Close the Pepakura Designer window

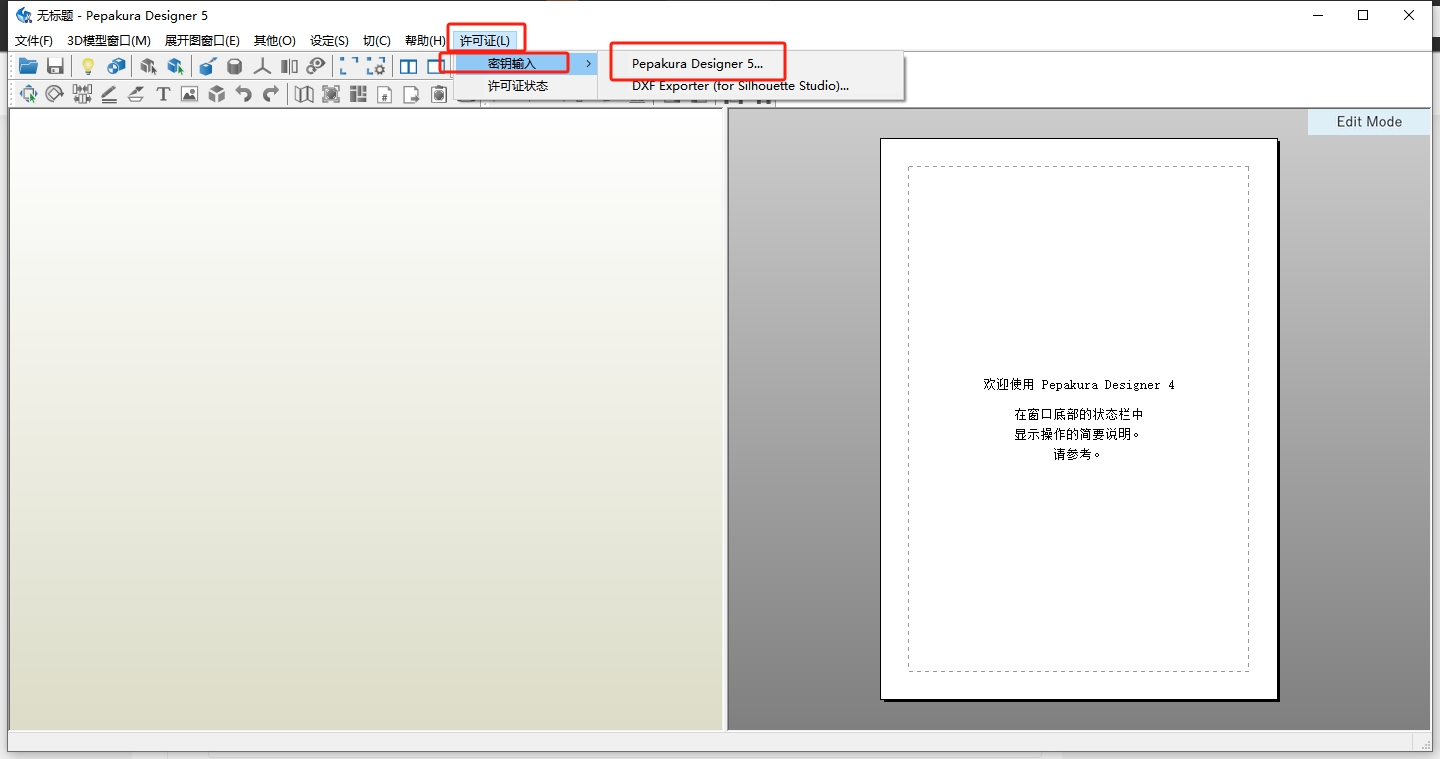(1409, 15)
